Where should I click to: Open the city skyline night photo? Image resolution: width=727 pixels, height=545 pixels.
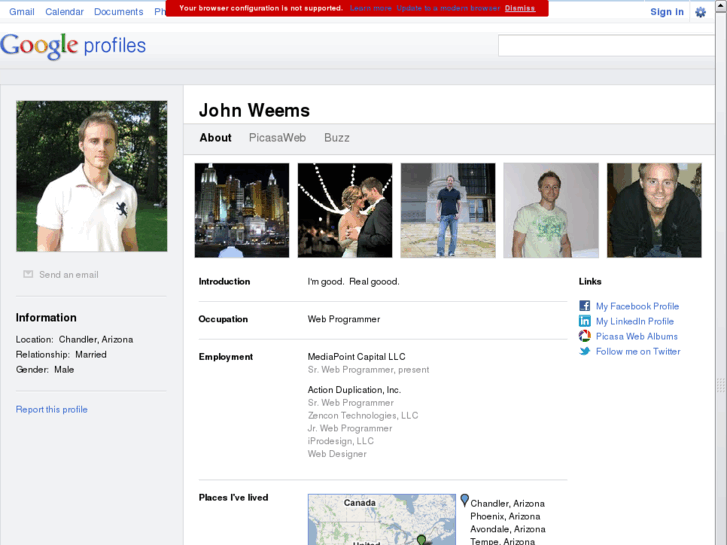pyautogui.click(x=242, y=210)
